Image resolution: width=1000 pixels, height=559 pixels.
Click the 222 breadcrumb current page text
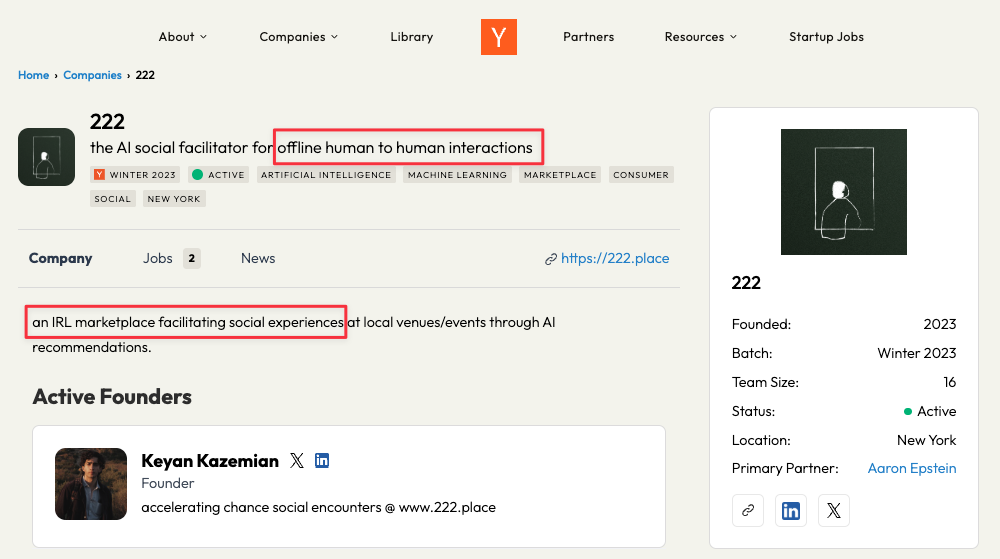pyautogui.click(x=145, y=75)
